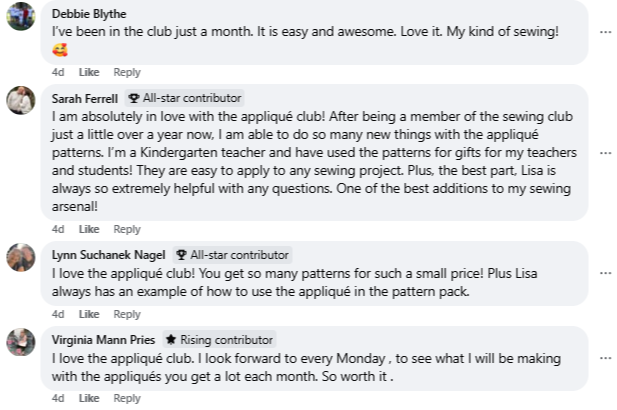
Task: Open options menu for Lynn Suchanek Nagel's comment
Action: 605,273
